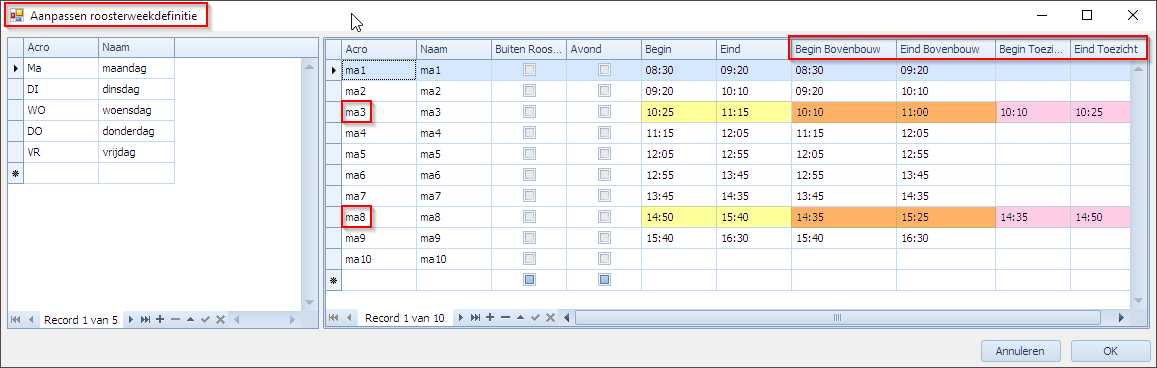Confirm edit with checkmark in days navigator
Image resolution: width=1157 pixels, height=368 pixels.
[x=205, y=319]
